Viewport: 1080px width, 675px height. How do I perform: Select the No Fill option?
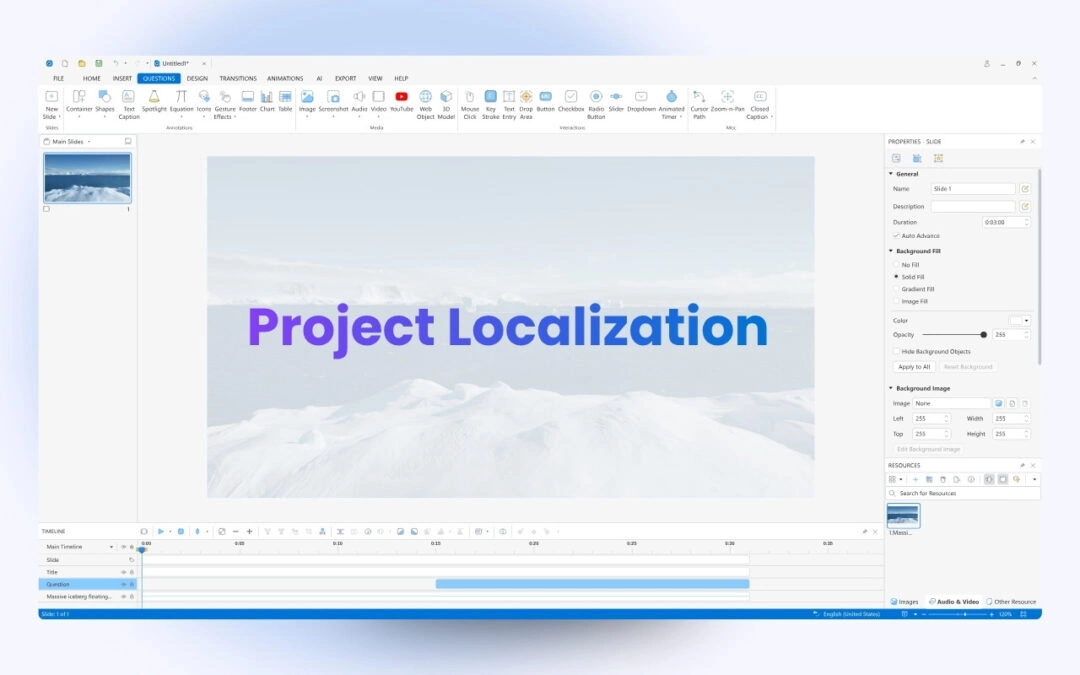(896, 264)
